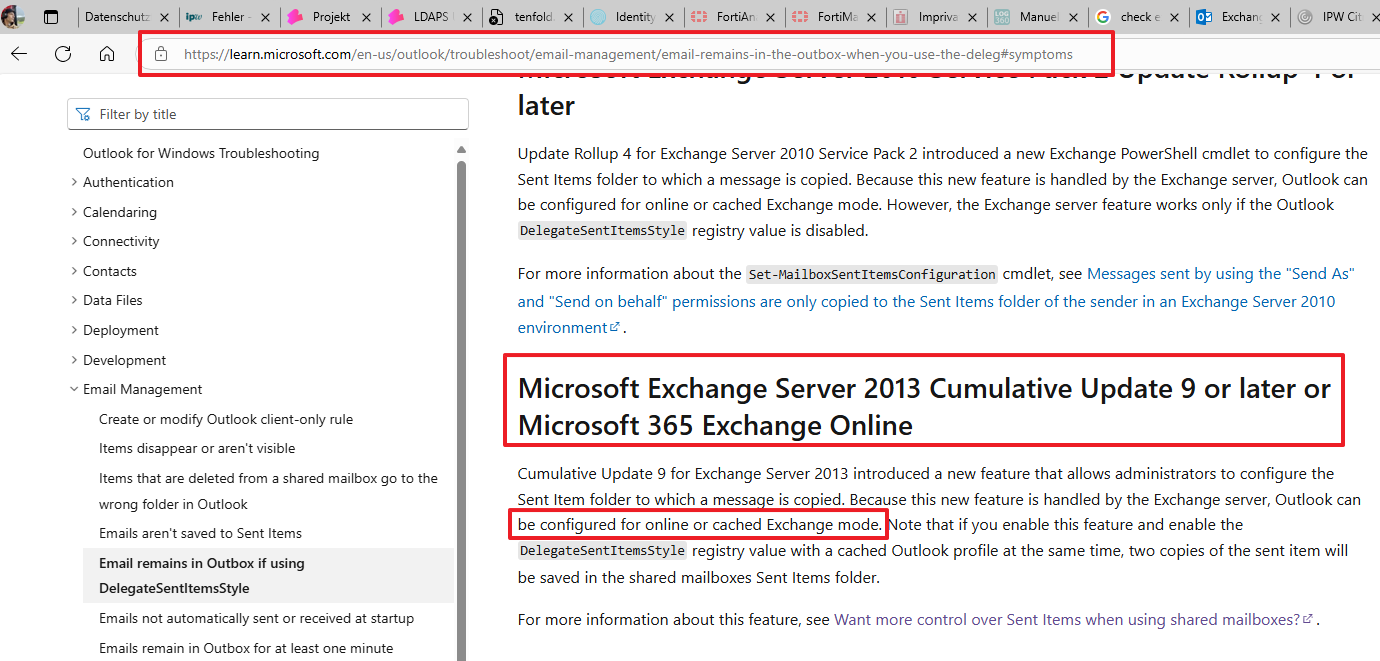Focus the Filter by title box
The width and height of the screenshot is (1380, 661).
268,114
